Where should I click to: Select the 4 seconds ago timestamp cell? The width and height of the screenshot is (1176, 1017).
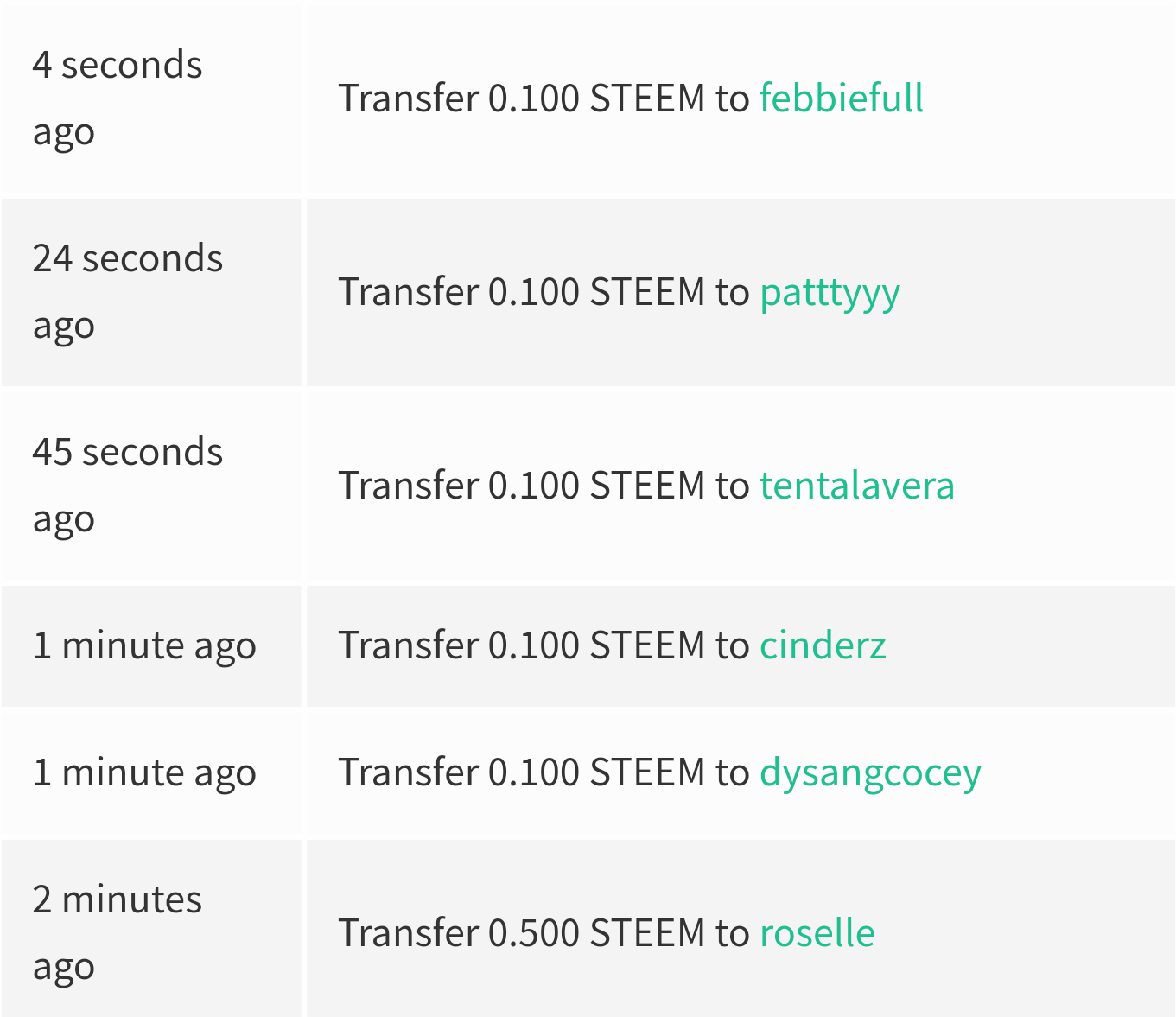tap(151, 99)
